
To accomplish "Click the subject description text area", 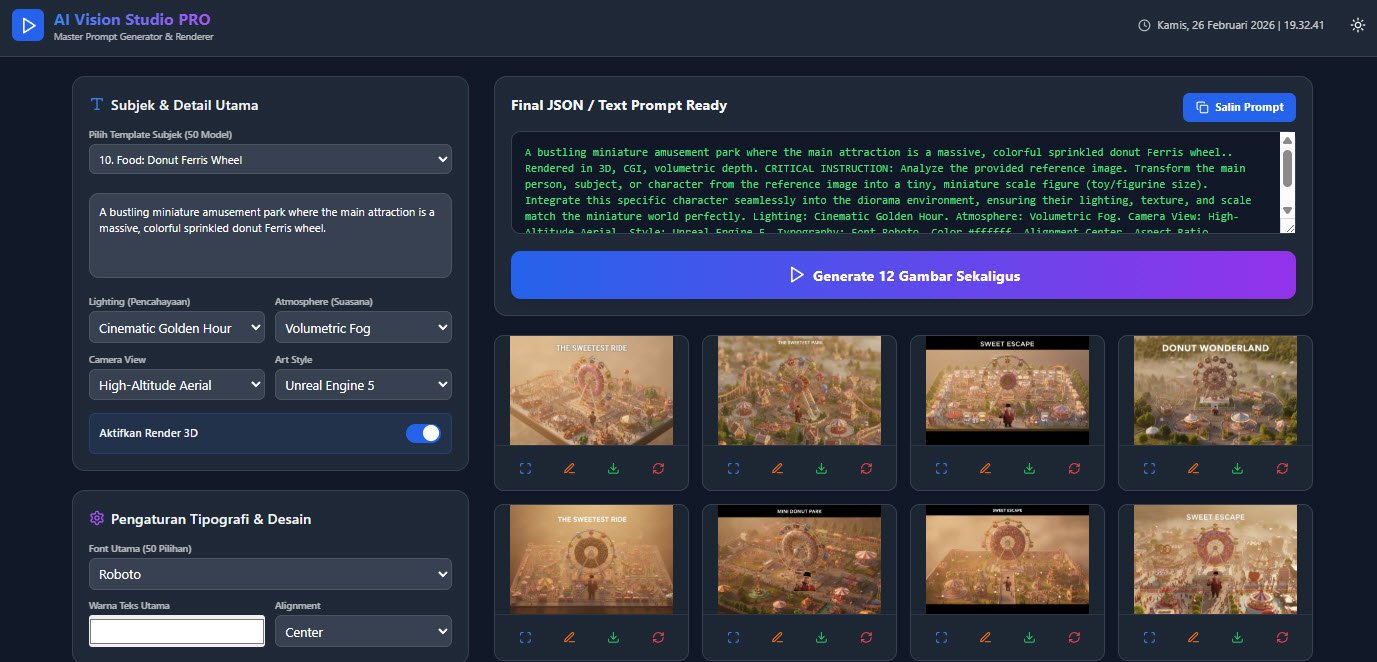I will pyautogui.click(x=270, y=235).
